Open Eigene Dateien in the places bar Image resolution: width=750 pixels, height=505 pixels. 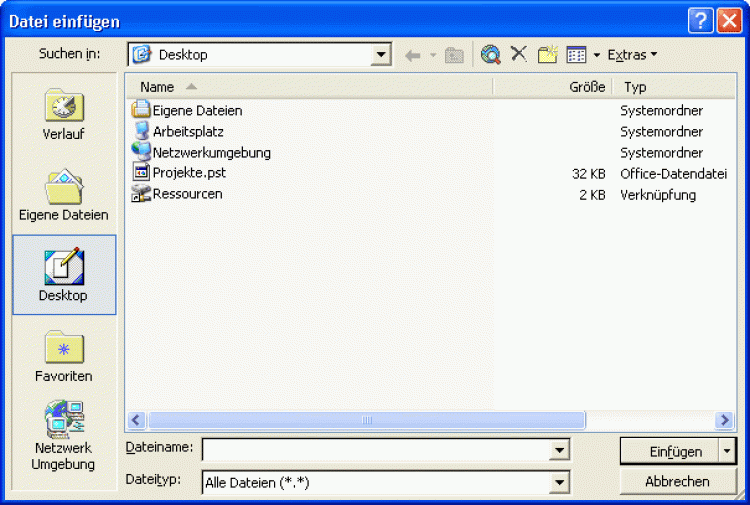click(x=64, y=195)
